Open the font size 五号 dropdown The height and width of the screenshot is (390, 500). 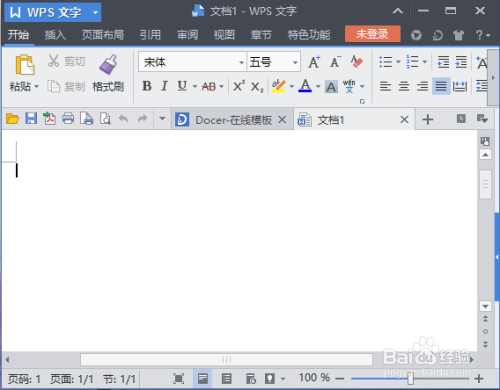pyautogui.click(x=295, y=62)
